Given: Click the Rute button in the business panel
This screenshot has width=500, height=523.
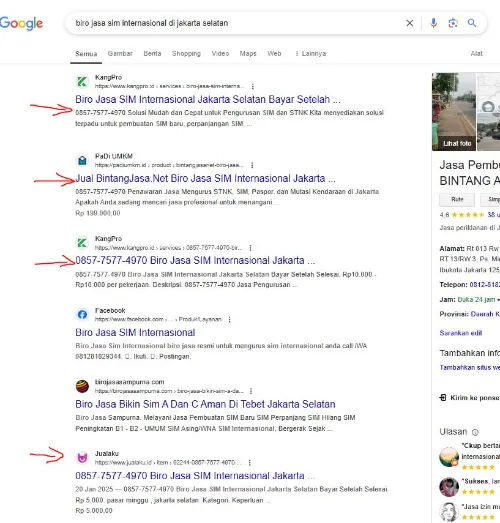Looking at the screenshot, I should pyautogui.click(x=457, y=199).
